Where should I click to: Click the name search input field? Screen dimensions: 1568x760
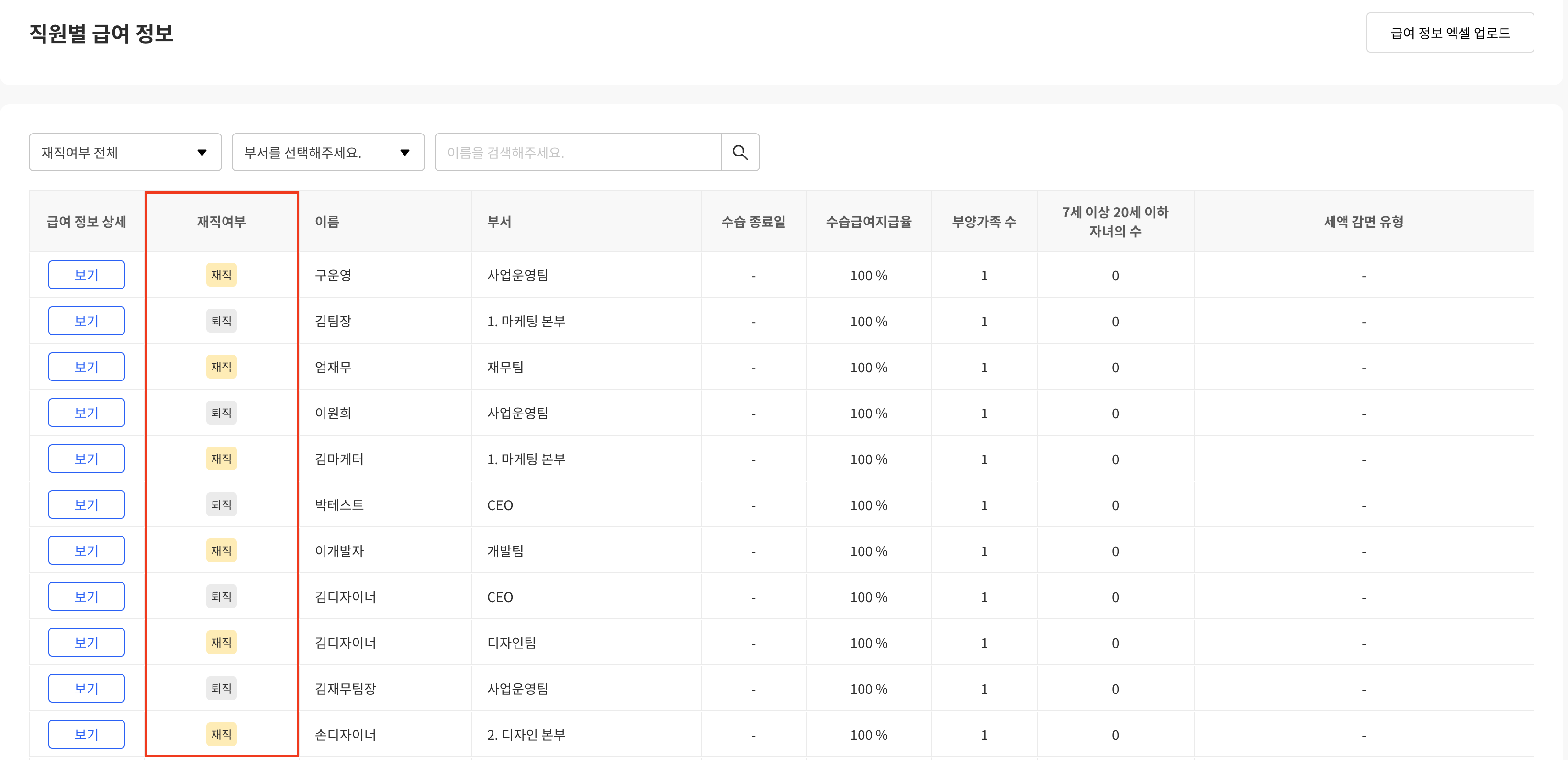(578, 152)
